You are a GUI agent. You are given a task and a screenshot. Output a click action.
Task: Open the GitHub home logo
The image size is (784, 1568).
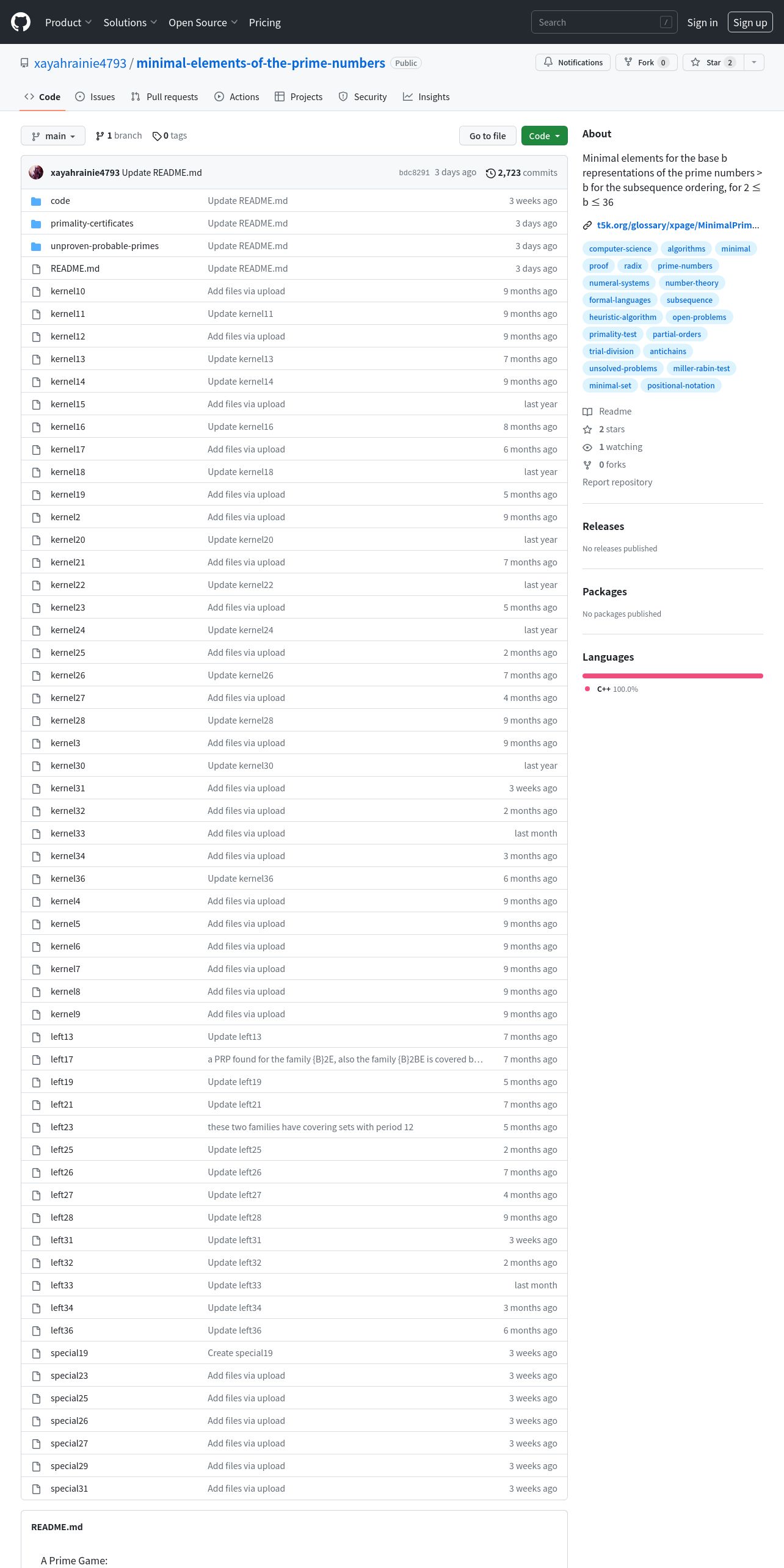pos(21,22)
